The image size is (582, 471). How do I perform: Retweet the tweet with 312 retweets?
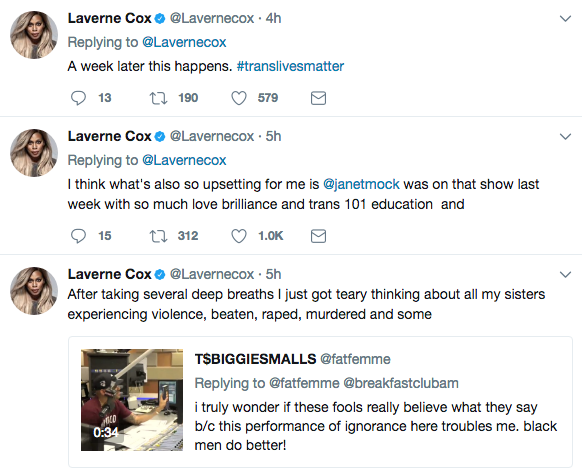(158, 236)
